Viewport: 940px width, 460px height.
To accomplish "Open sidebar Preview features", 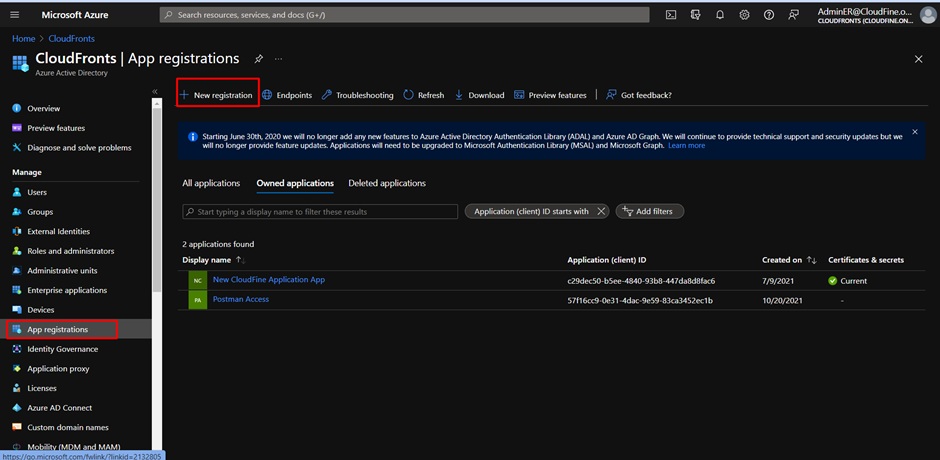I will (56, 128).
